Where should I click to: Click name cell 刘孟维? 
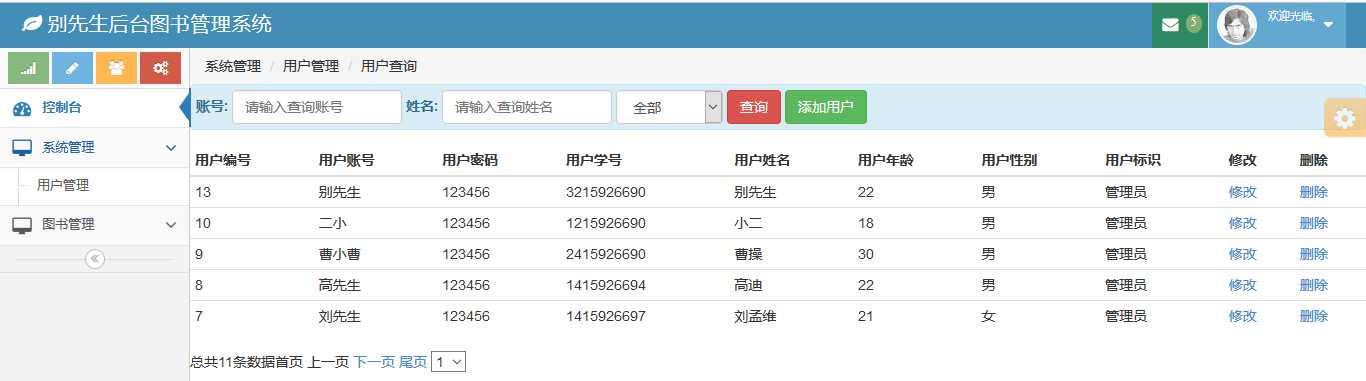tap(755, 316)
